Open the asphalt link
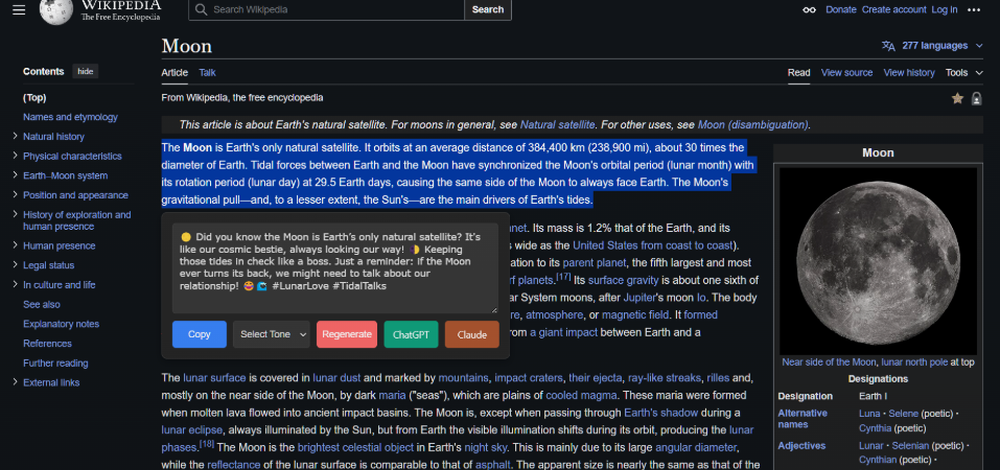 492,464
